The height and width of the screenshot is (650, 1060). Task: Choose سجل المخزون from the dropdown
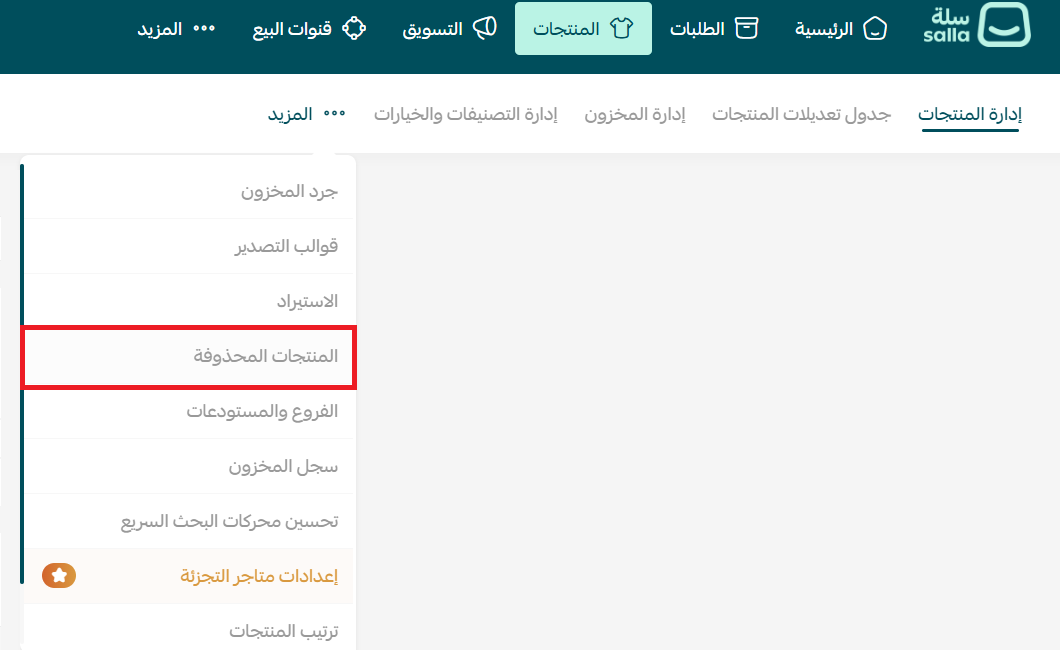tap(189, 466)
